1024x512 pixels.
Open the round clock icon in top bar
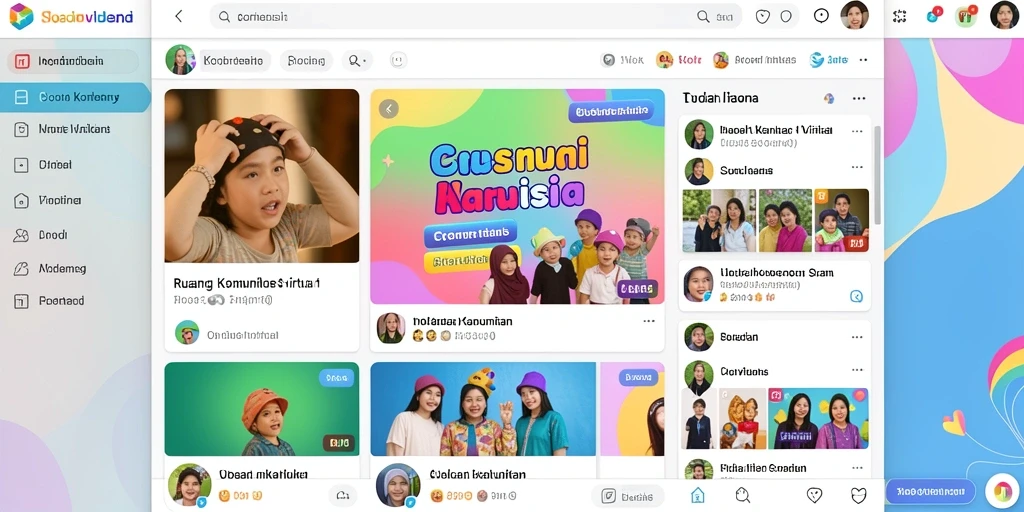point(822,16)
